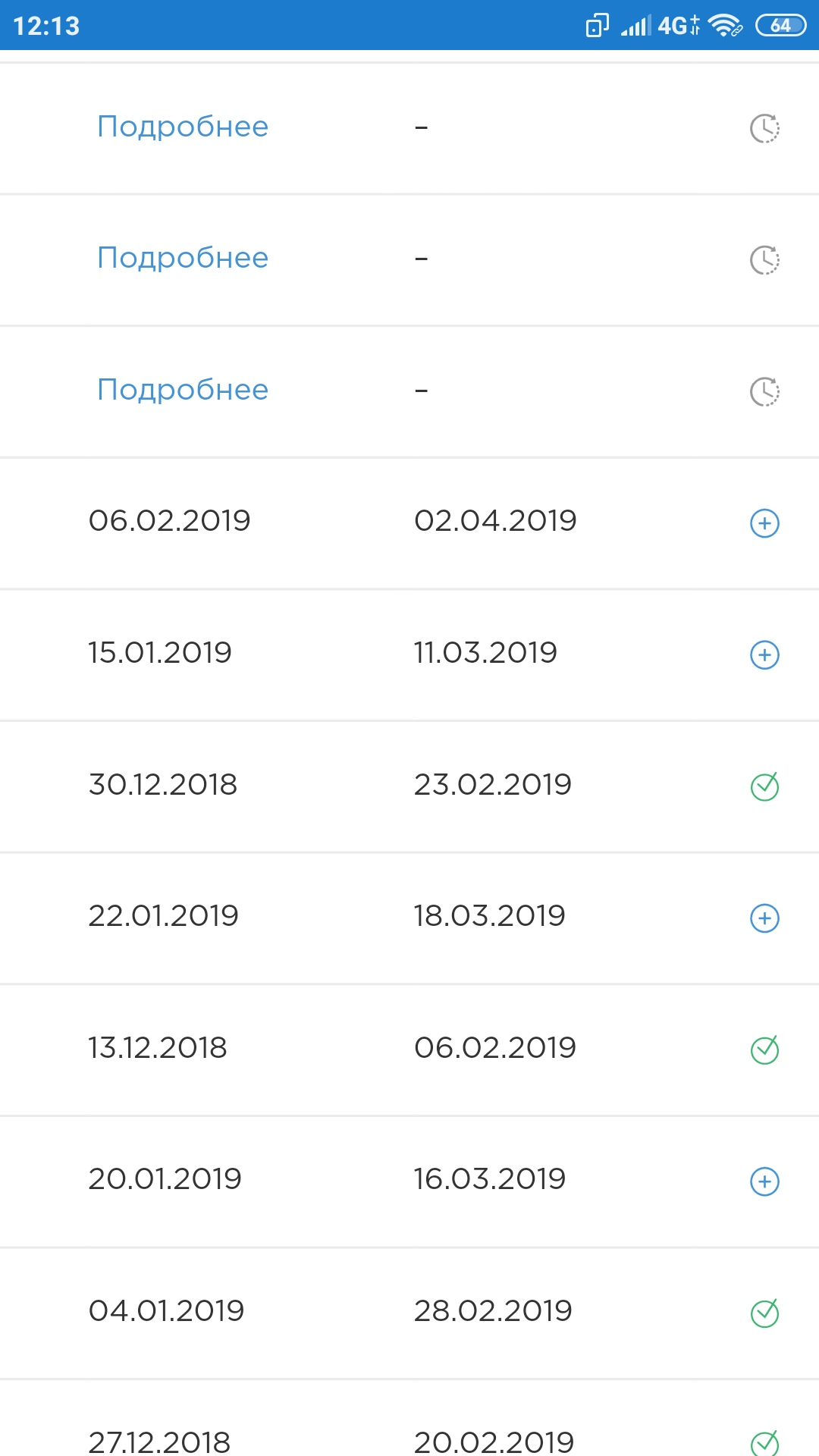This screenshot has width=819, height=1456.
Task: Tap the pending clock icon in third row
Action: [x=764, y=391]
